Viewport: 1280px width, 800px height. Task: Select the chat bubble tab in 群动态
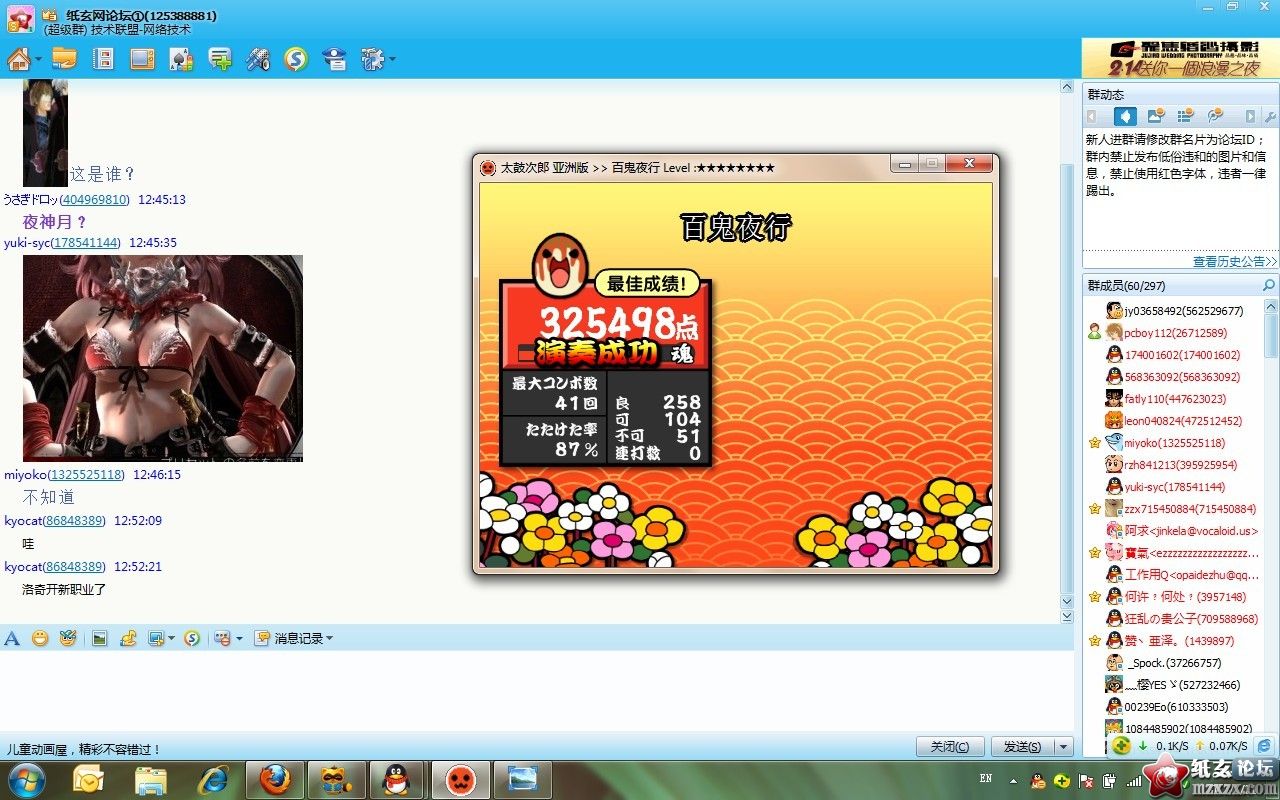pos(1216,117)
